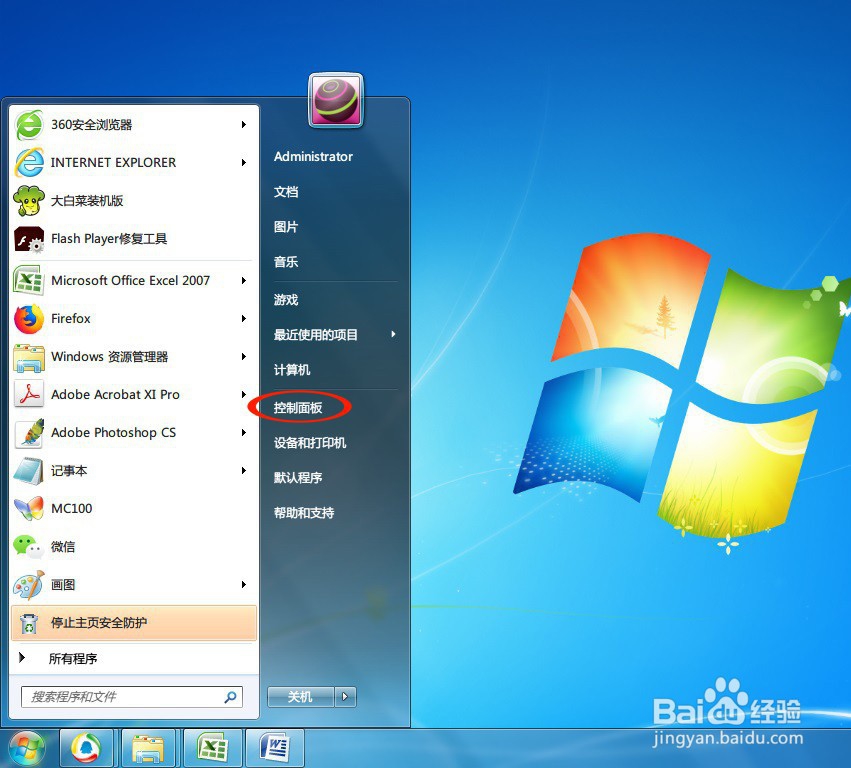Click the 大白菜装机版 icon
This screenshot has width=851, height=768.
[x=29, y=200]
